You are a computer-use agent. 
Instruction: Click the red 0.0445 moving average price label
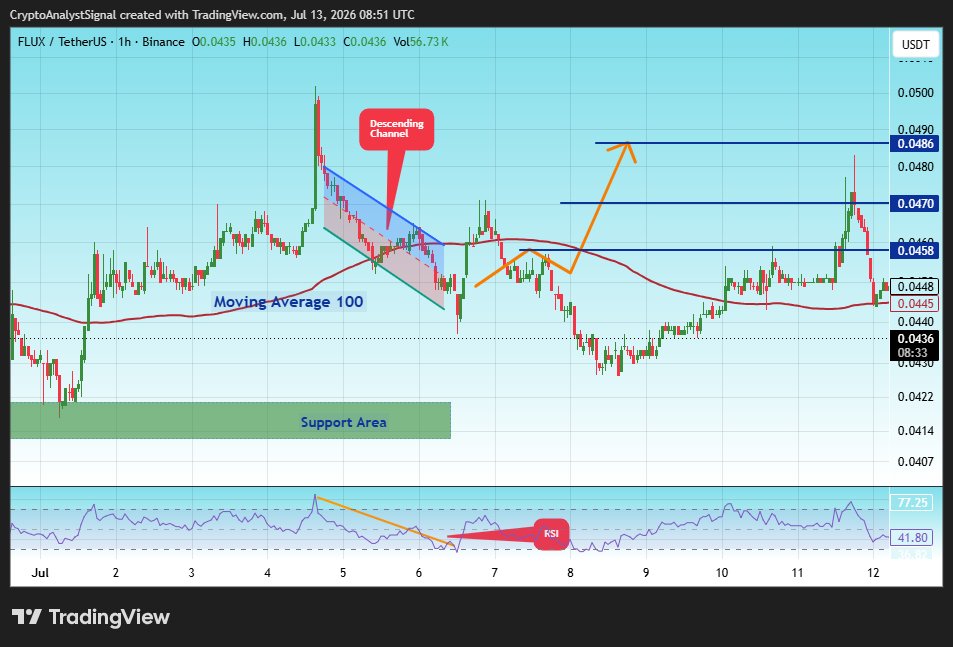point(915,304)
